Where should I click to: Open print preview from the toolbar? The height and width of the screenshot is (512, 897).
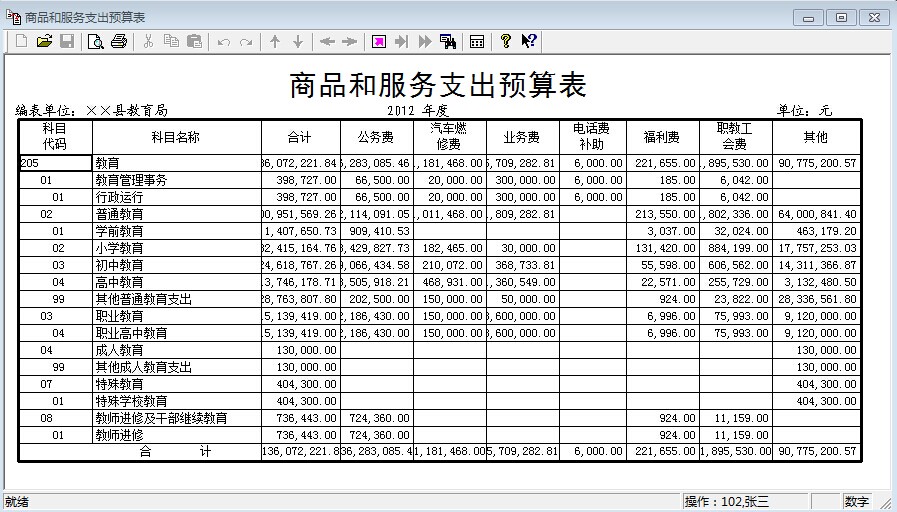point(96,41)
